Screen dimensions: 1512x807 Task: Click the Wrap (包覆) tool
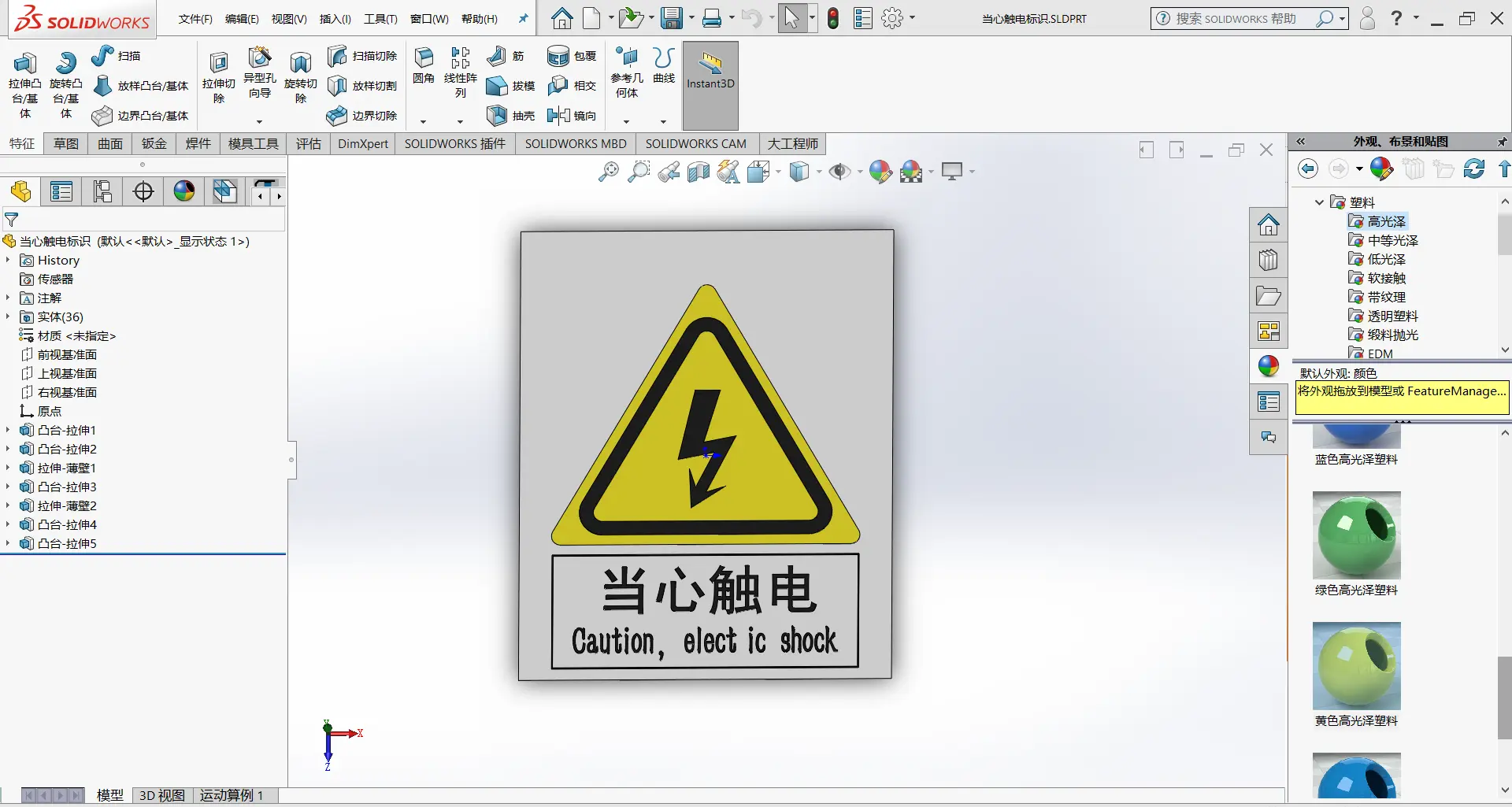click(x=572, y=56)
